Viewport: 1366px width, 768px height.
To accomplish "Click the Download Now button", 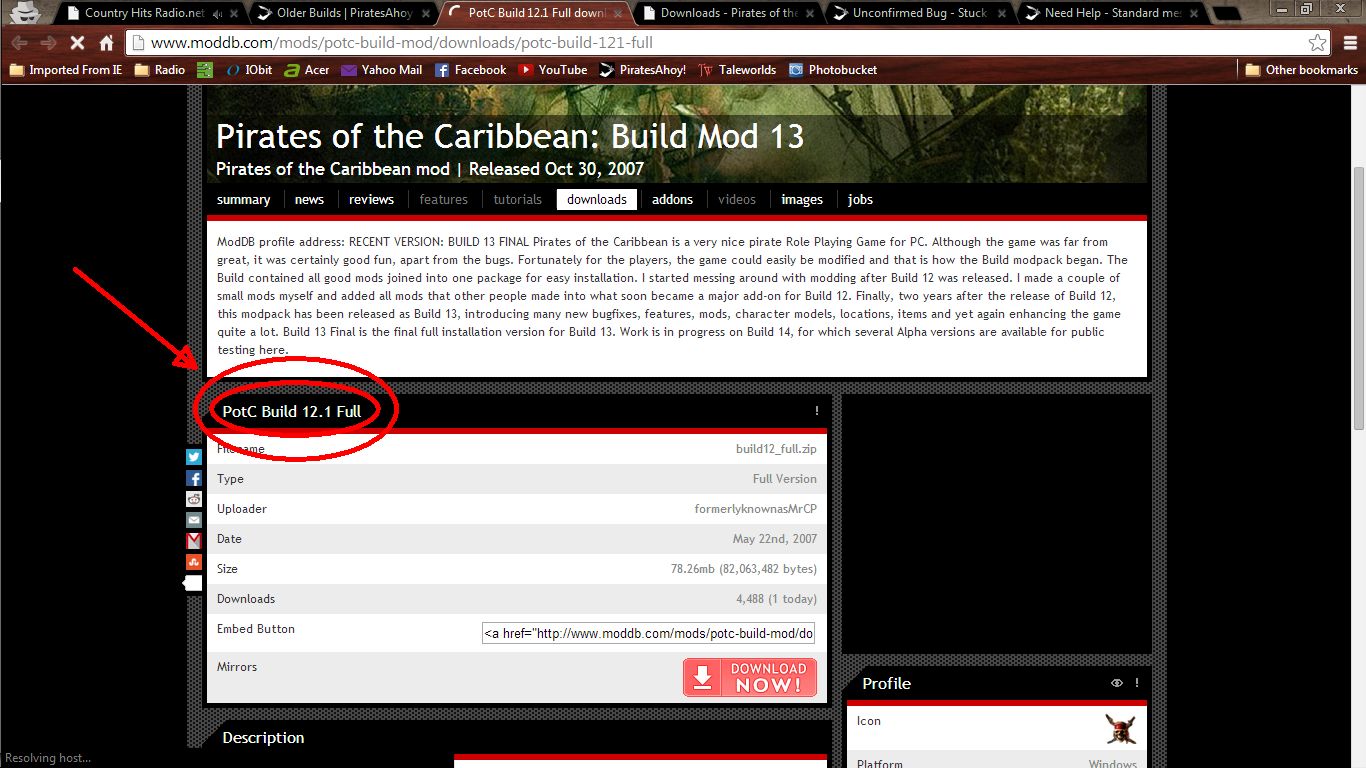I will (750, 677).
